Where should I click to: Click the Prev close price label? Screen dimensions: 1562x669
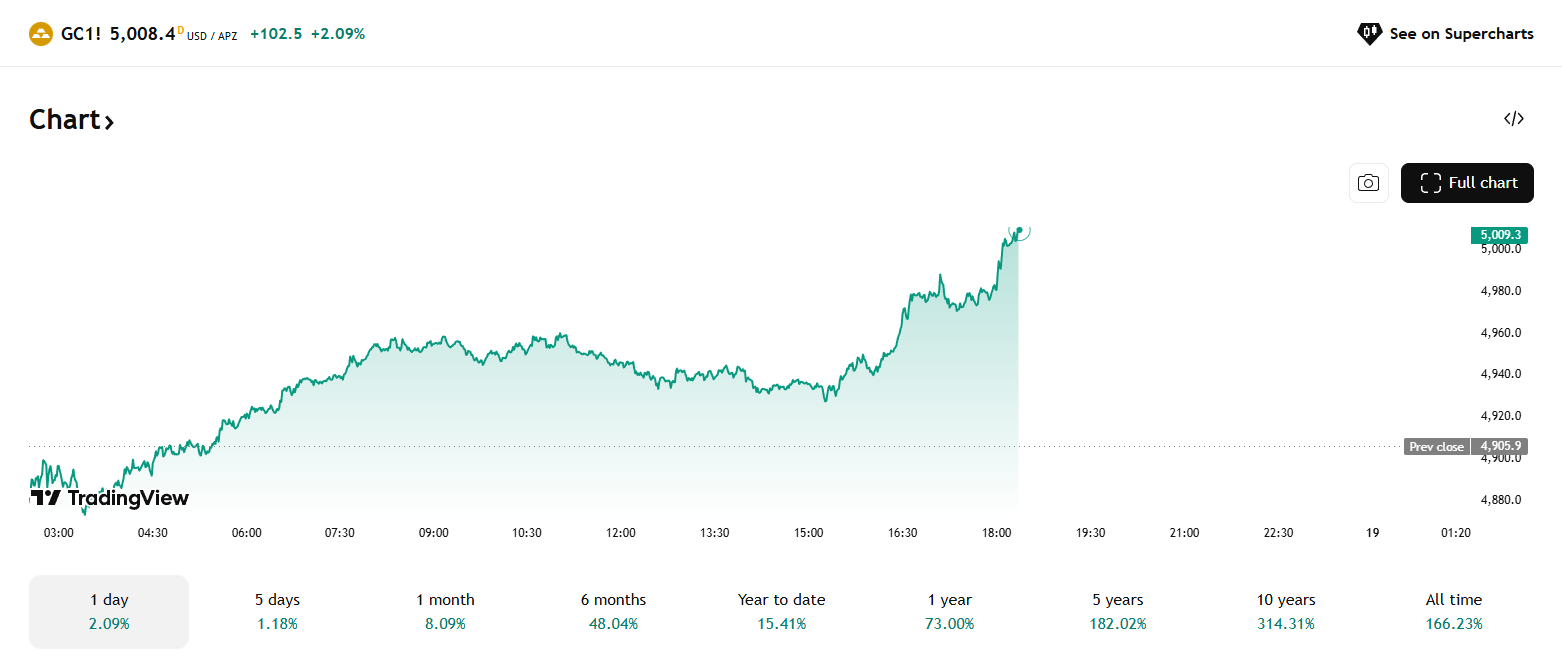1436,447
